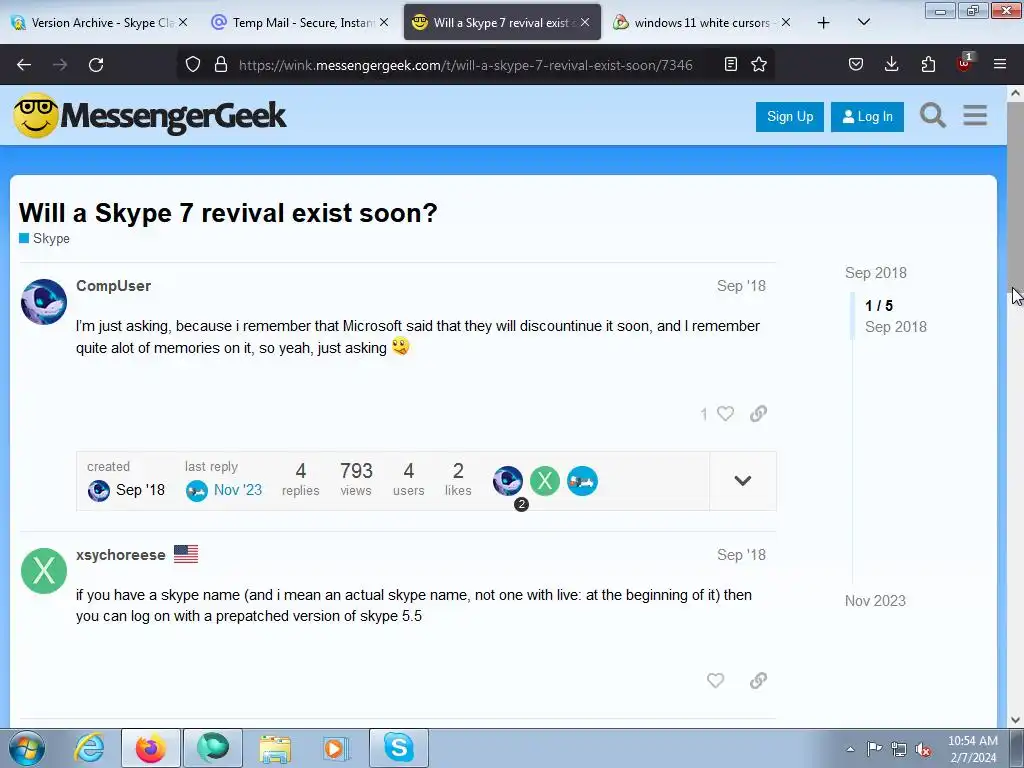Image resolution: width=1024 pixels, height=768 pixels.
Task: Open media player taskbar icon
Action: tap(336, 748)
